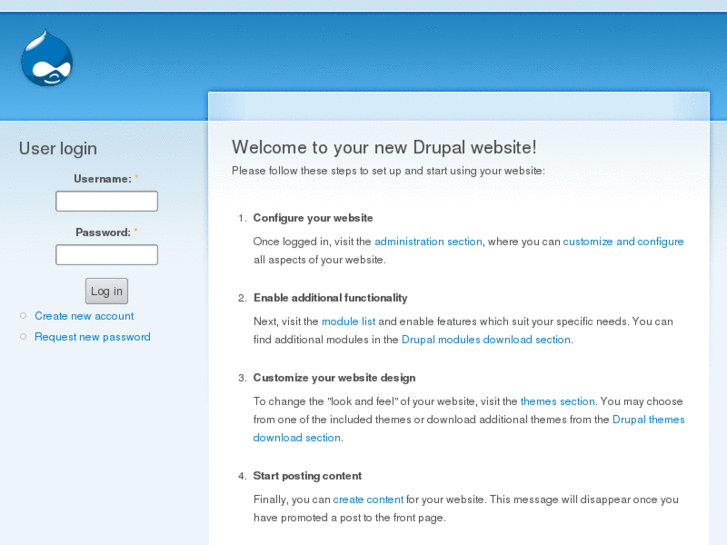Click the Start posting content step title
Viewport: 727px width, 545px height.
point(307,476)
